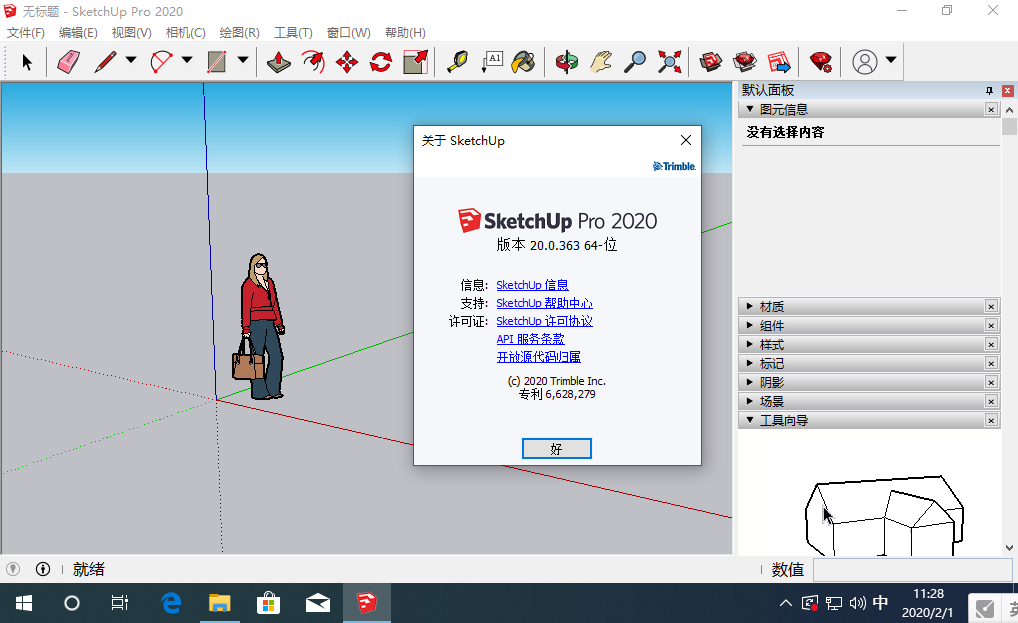Choose the Orbit camera tool
Image resolution: width=1018 pixels, height=623 pixels.
(567, 62)
